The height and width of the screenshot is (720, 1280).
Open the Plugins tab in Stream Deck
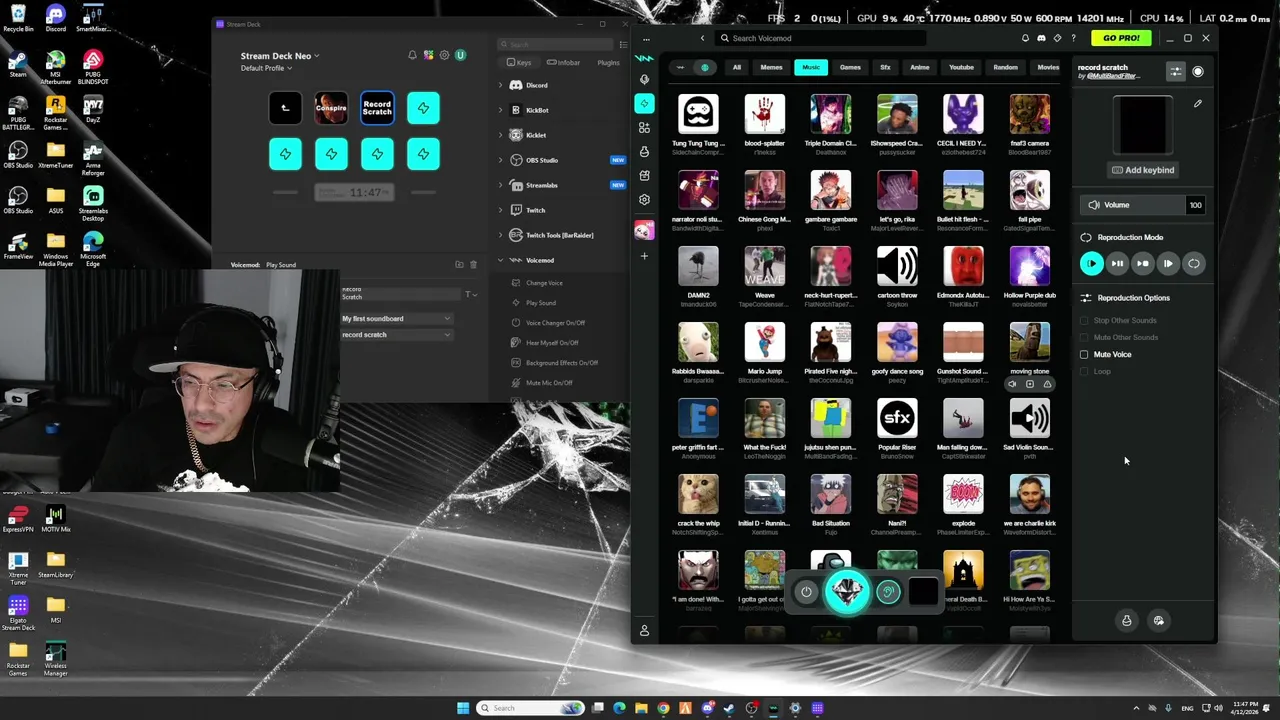tap(608, 63)
